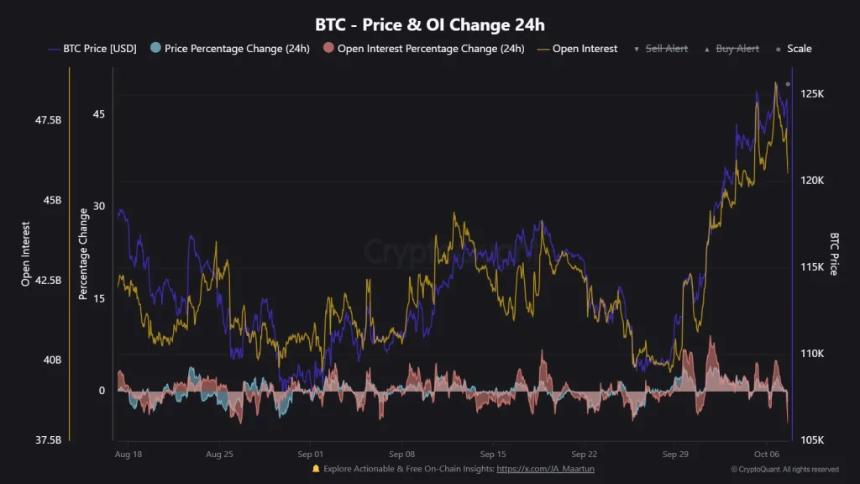Click the bell icon in the footer
Screen dimensions: 860x484
pos(316,468)
